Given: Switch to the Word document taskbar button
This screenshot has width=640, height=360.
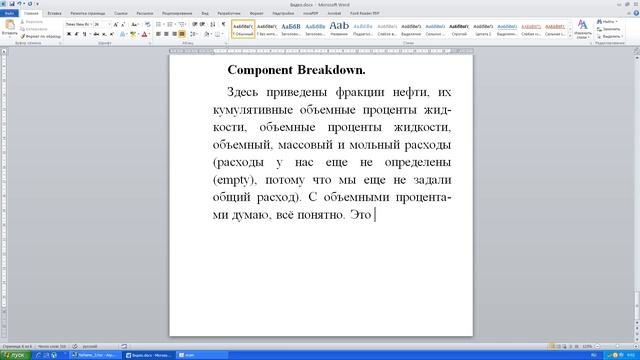Looking at the screenshot, I should (x=149, y=356).
